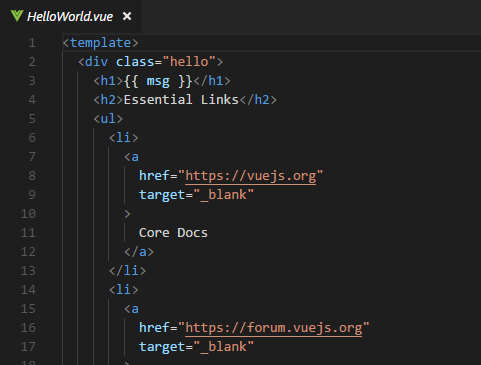The image size is (481, 365).
Task: Click the "_blank" value on line 9
Action: click(x=224, y=195)
